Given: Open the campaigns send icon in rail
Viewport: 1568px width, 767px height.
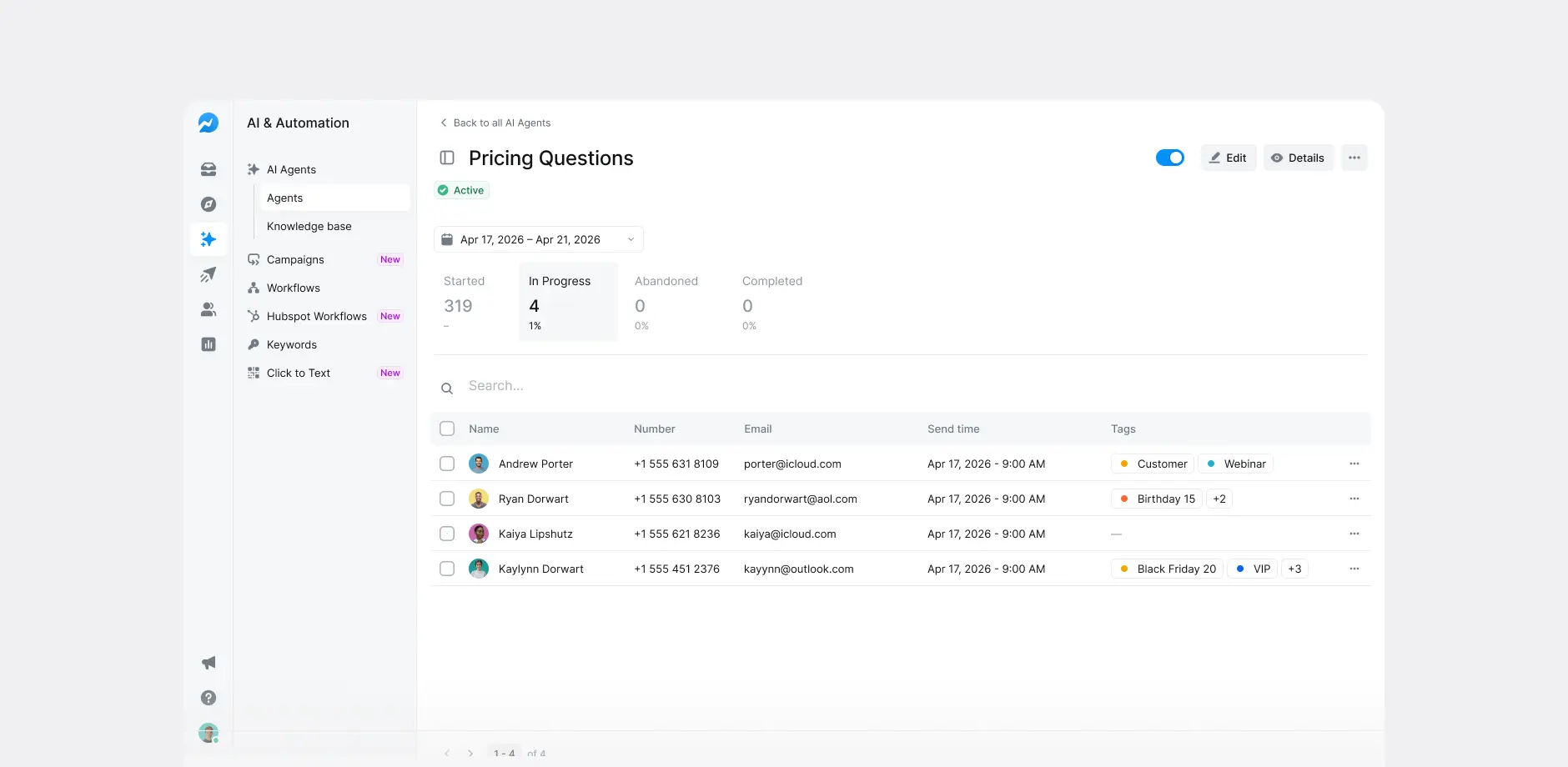Looking at the screenshot, I should tap(209, 274).
